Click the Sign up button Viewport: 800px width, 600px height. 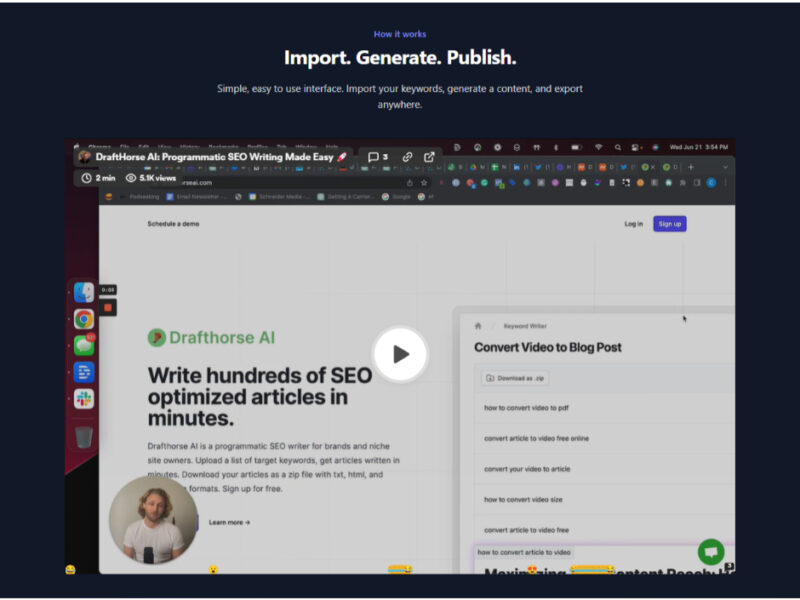click(669, 224)
